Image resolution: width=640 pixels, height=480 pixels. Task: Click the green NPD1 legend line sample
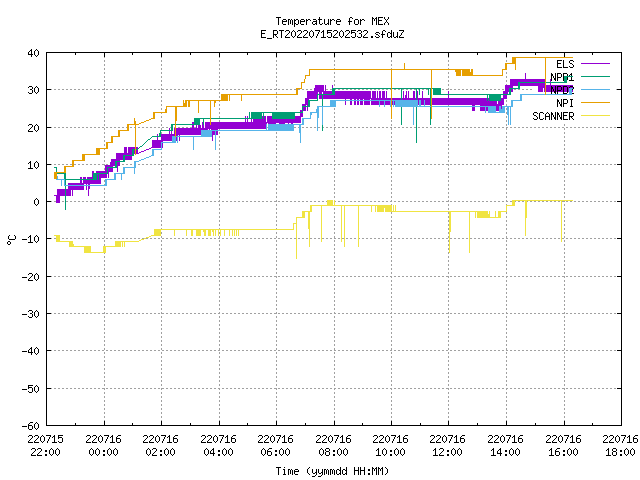coord(596,76)
